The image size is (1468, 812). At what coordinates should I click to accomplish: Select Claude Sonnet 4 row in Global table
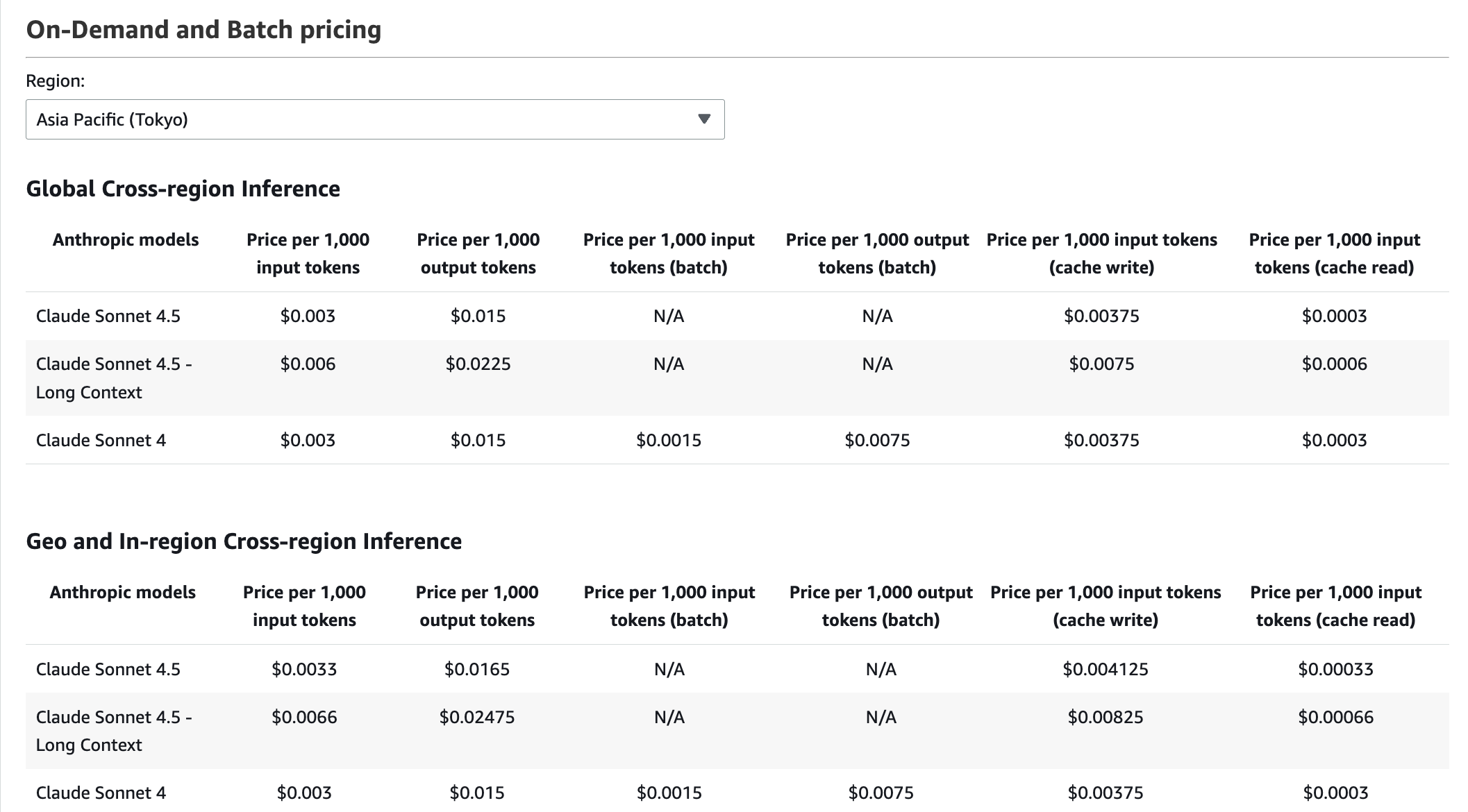point(101,440)
